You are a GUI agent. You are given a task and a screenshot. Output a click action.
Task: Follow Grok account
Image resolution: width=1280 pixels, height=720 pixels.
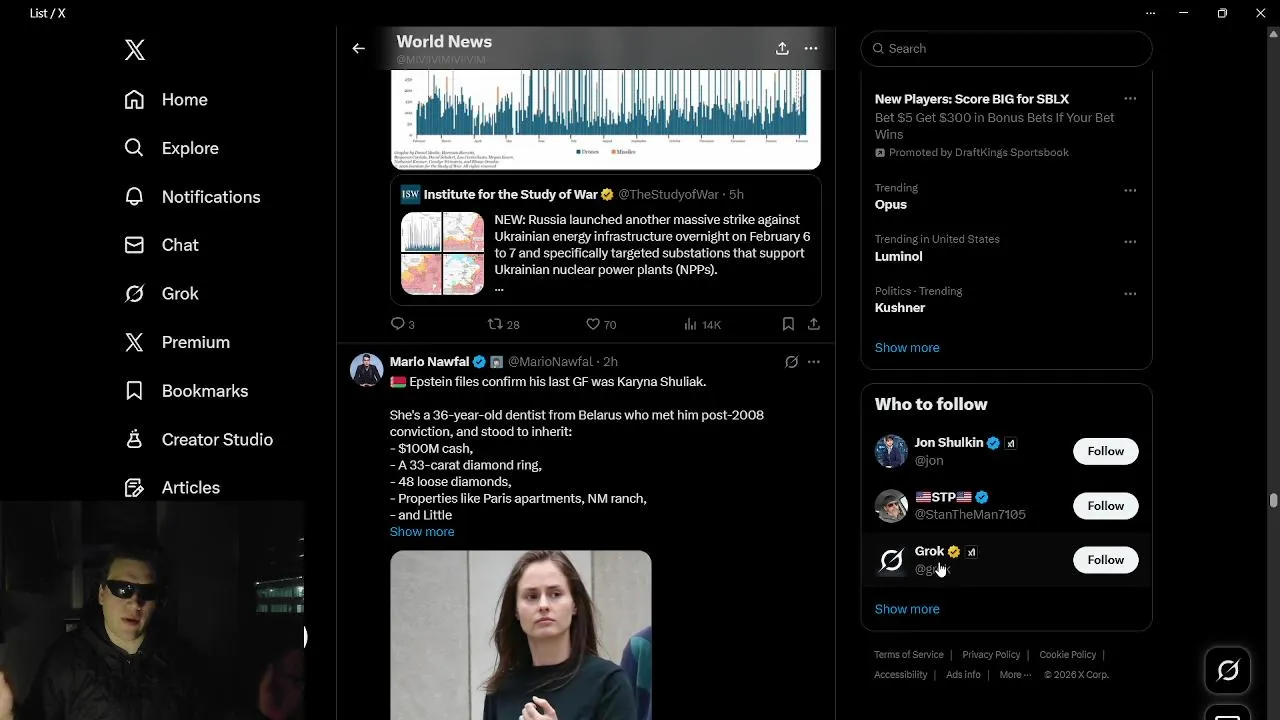click(1105, 560)
